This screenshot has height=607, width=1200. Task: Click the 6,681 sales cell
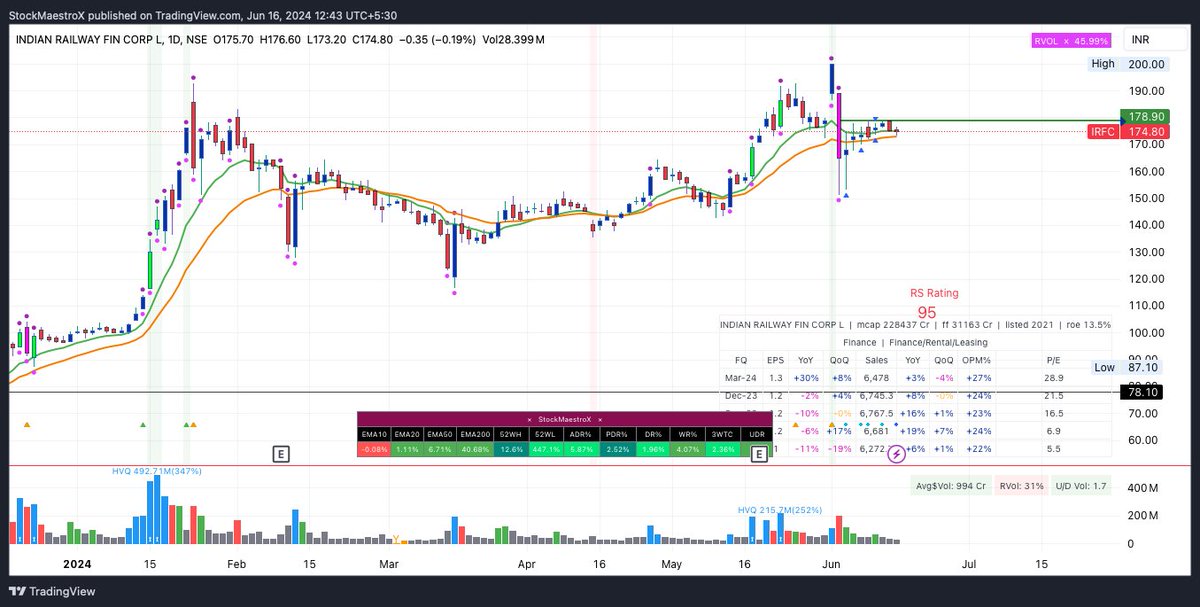pyautogui.click(x=876, y=431)
